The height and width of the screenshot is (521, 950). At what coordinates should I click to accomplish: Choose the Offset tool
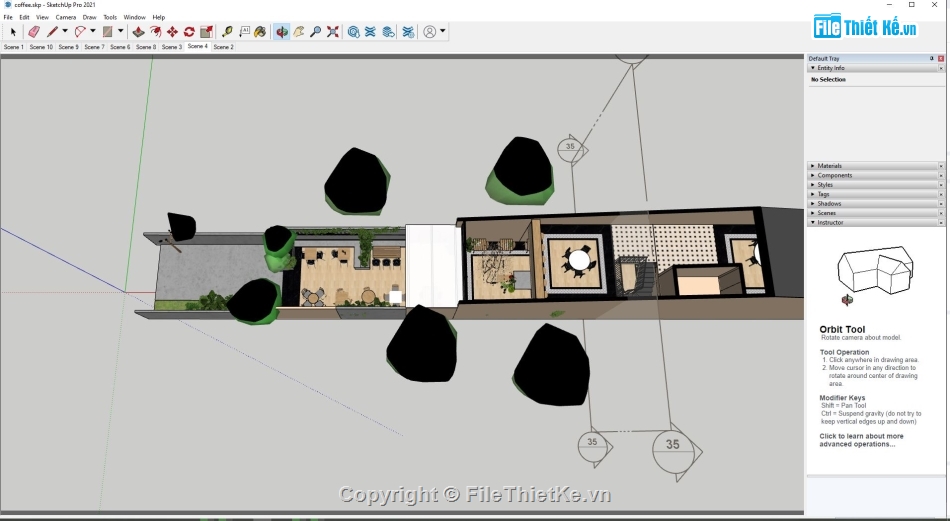coord(155,32)
